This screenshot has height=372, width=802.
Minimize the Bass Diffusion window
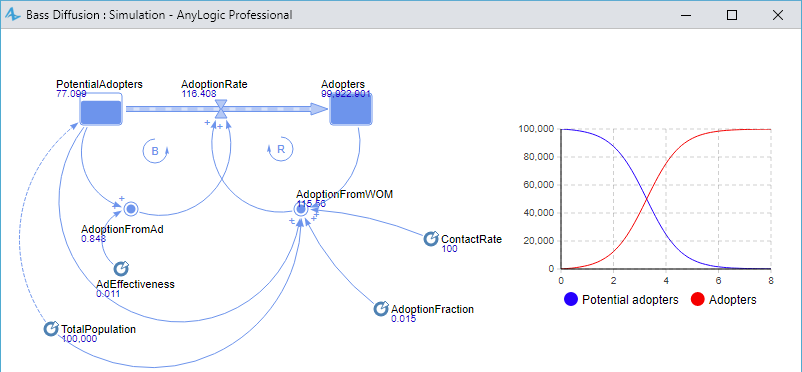[x=686, y=15]
